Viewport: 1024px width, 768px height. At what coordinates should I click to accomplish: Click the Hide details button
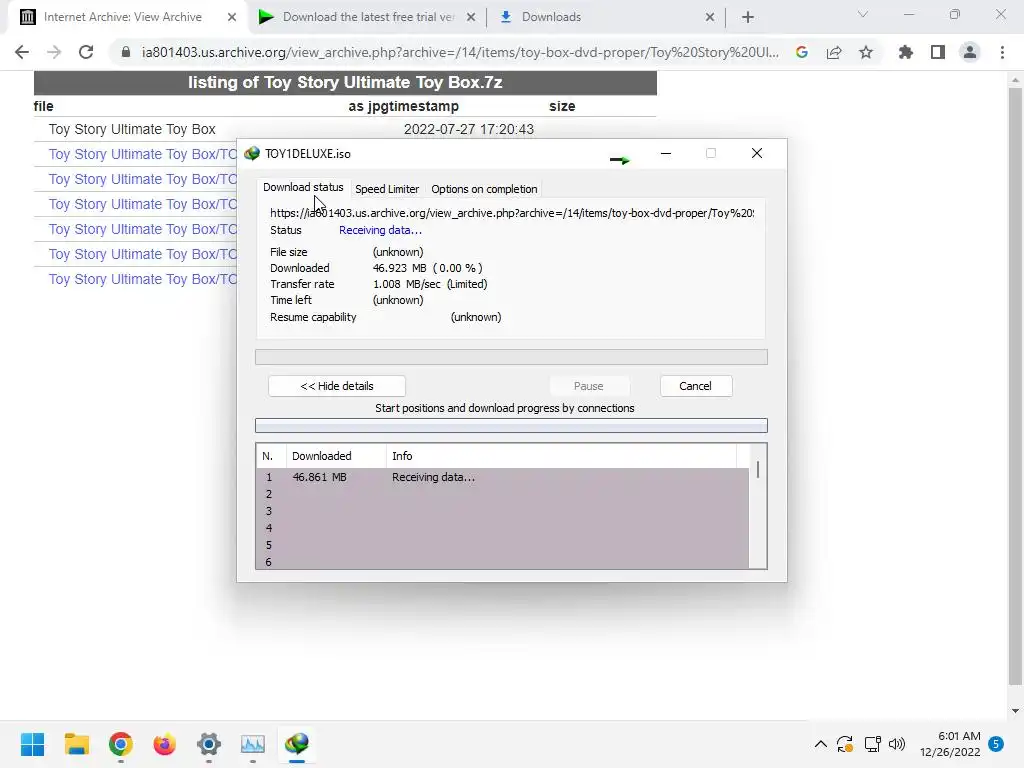pyautogui.click(x=337, y=386)
